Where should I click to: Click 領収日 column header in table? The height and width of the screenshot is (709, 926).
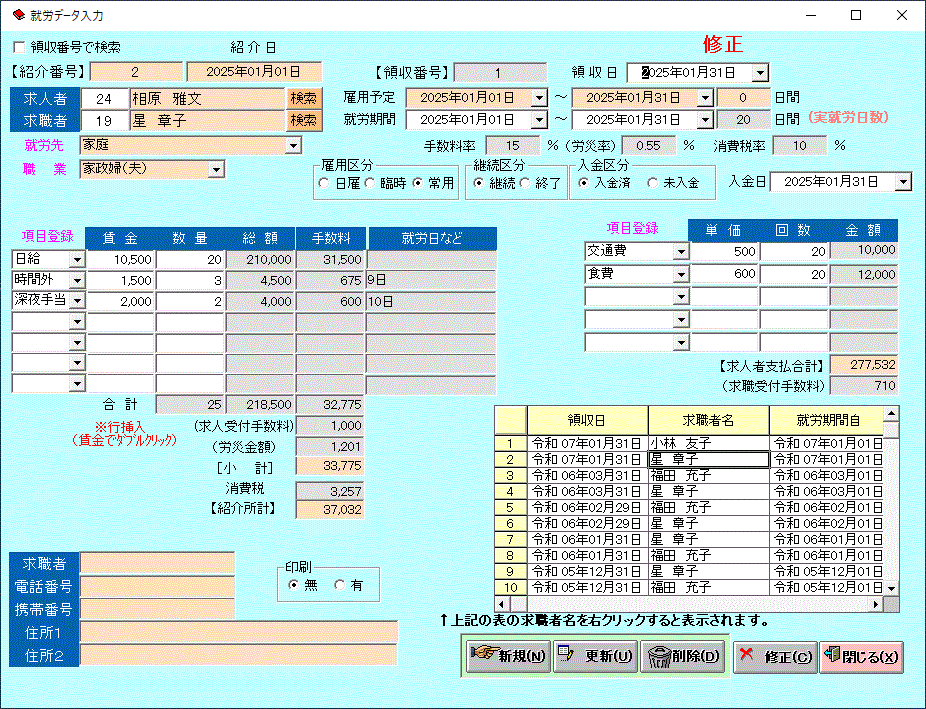point(587,420)
